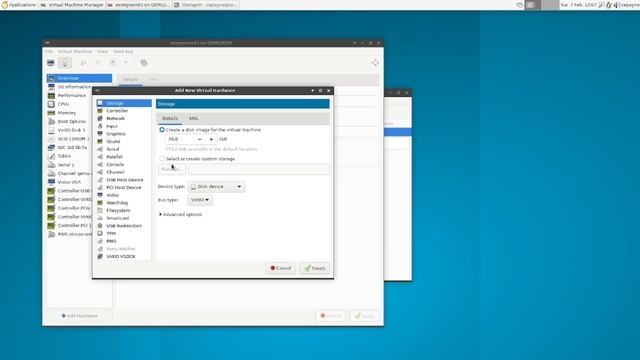Open the Send Key menu
This screenshot has height=360, width=640.
[x=123, y=52]
